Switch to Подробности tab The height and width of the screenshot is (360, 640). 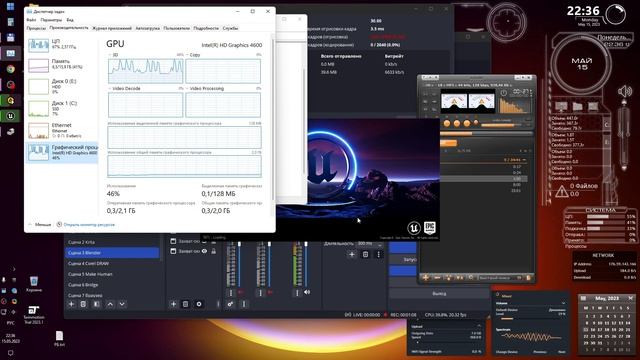click(206, 28)
